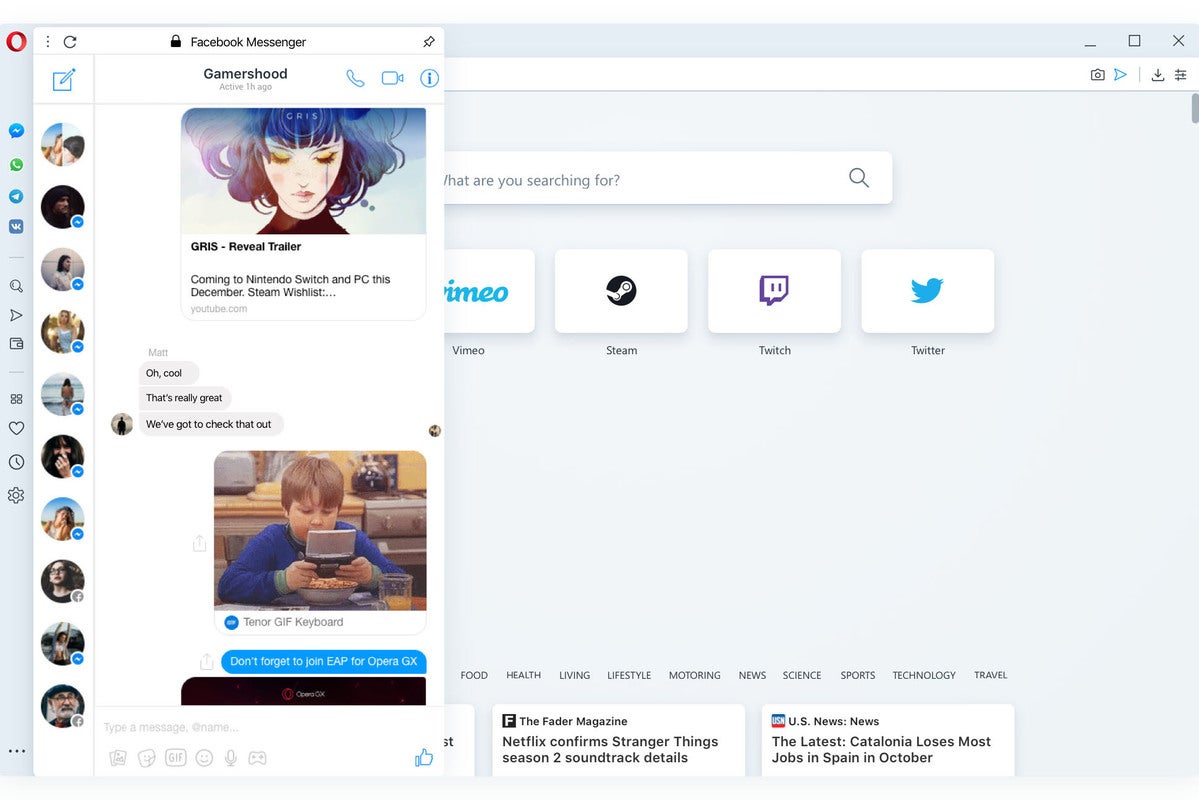Open the Messenger sidebar icon
This screenshot has height=800, width=1199.
tap(16, 131)
